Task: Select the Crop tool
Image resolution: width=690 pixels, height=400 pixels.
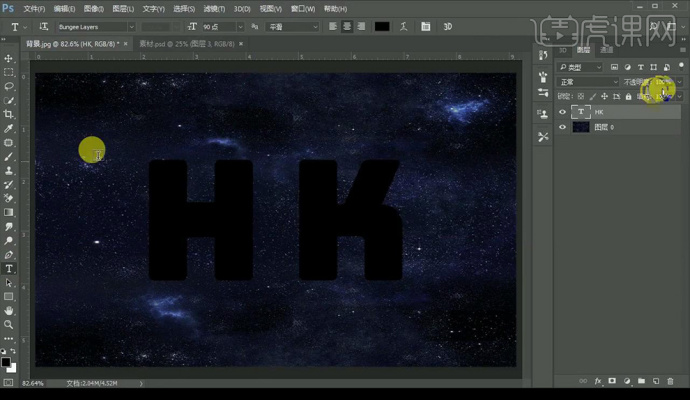Action: click(9, 115)
